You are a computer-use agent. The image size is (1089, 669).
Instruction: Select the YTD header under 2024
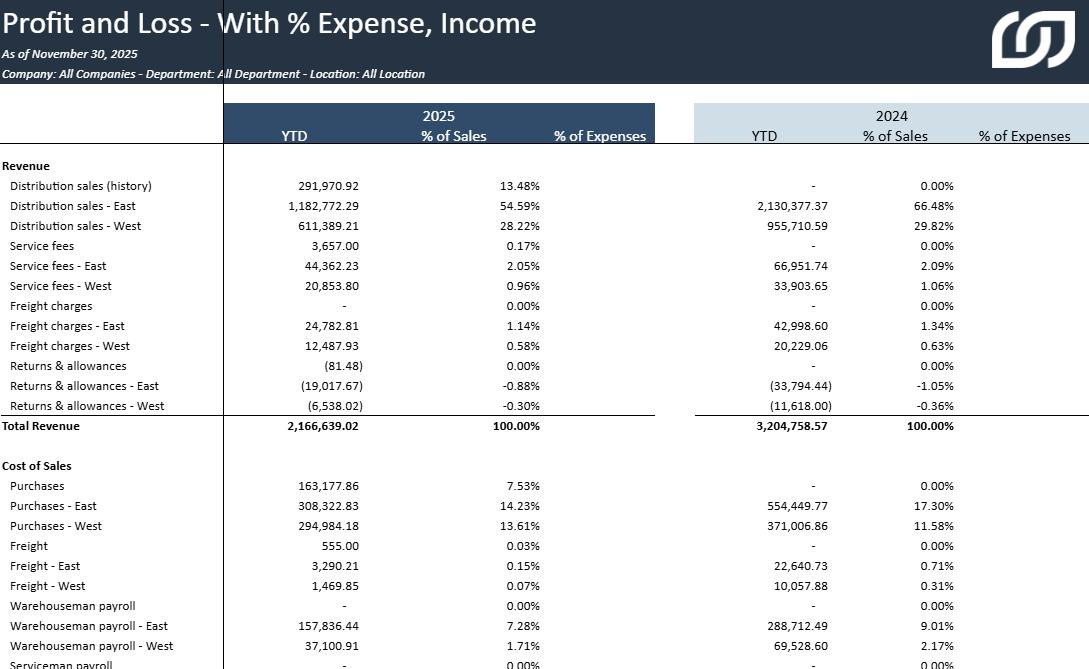pyautogui.click(x=764, y=136)
